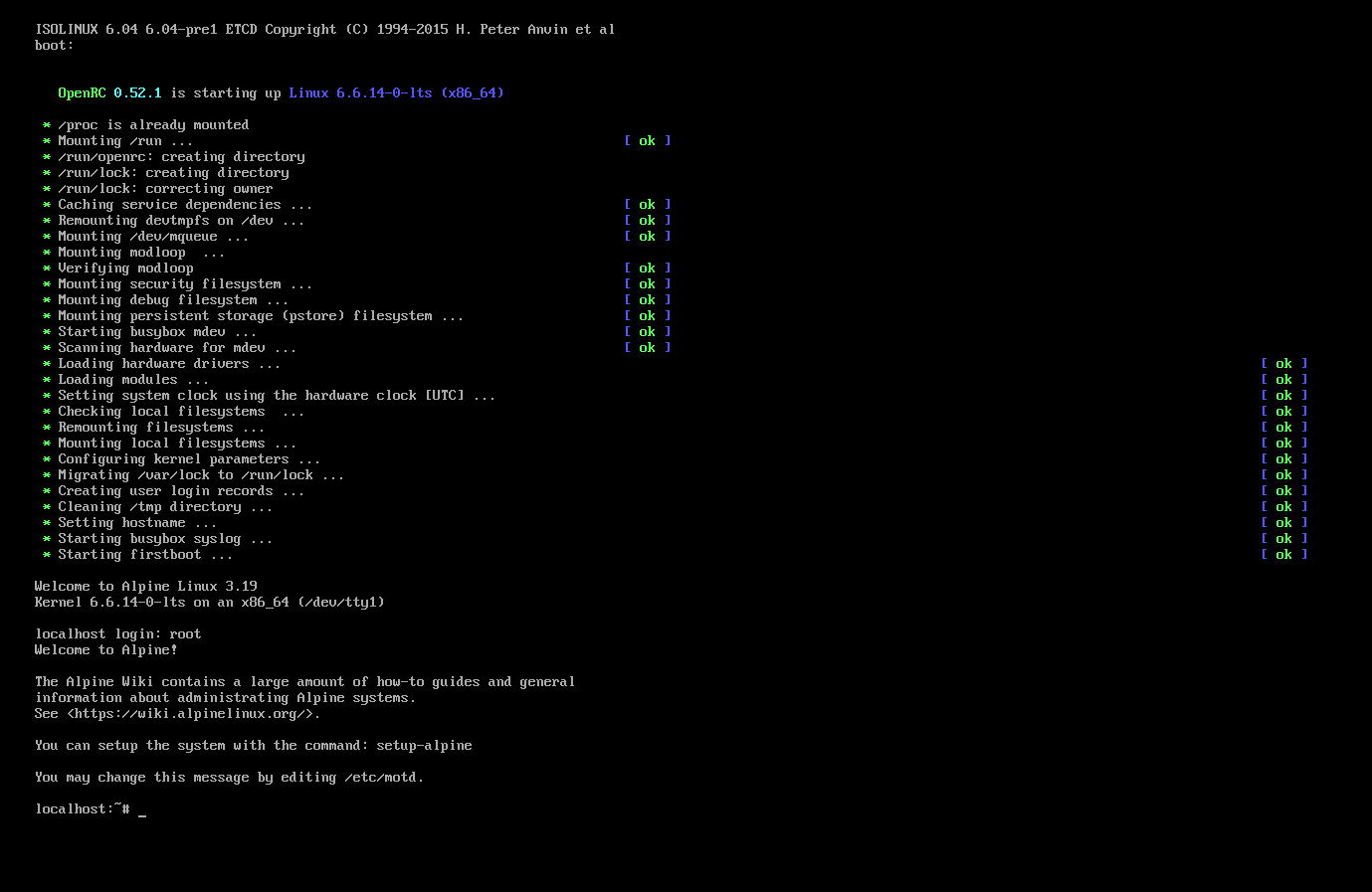1372x892 pixels.
Task: Click the ok status beside 'Mounting /run'
Action: pyautogui.click(x=648, y=141)
